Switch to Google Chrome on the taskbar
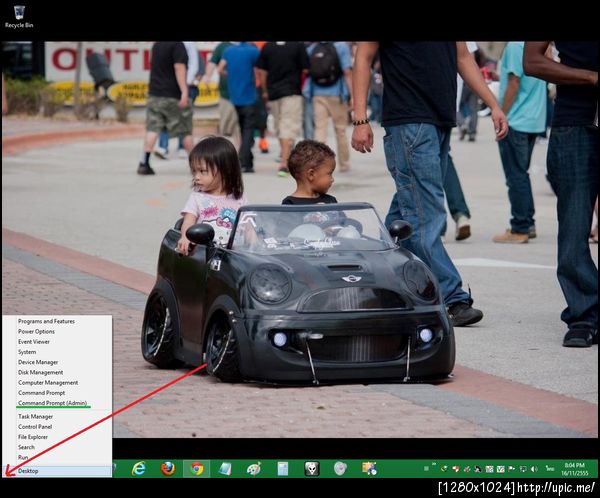Image resolution: width=600 pixels, height=498 pixels. [x=197, y=469]
